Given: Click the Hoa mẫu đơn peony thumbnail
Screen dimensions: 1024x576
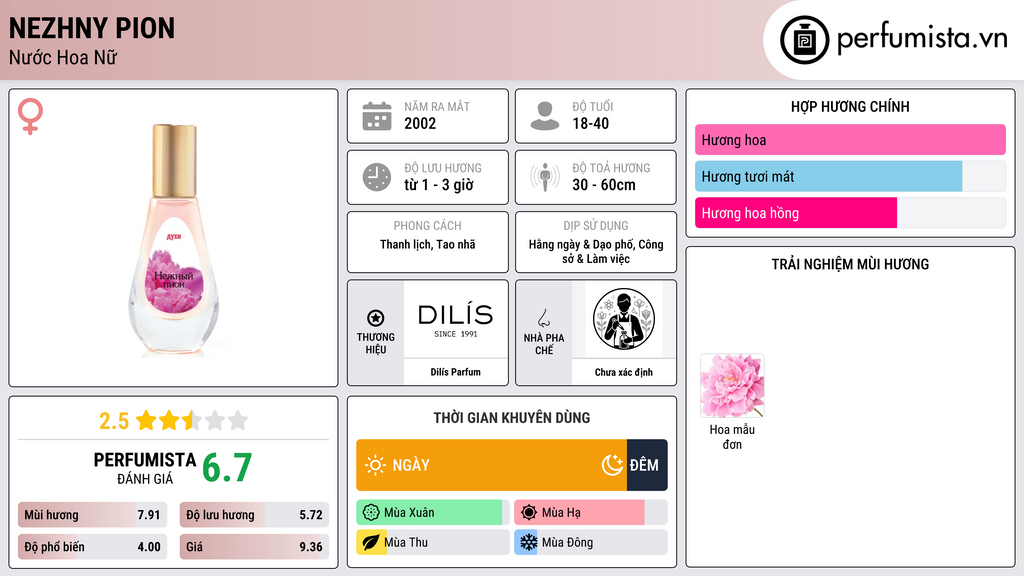Looking at the screenshot, I should point(732,385).
